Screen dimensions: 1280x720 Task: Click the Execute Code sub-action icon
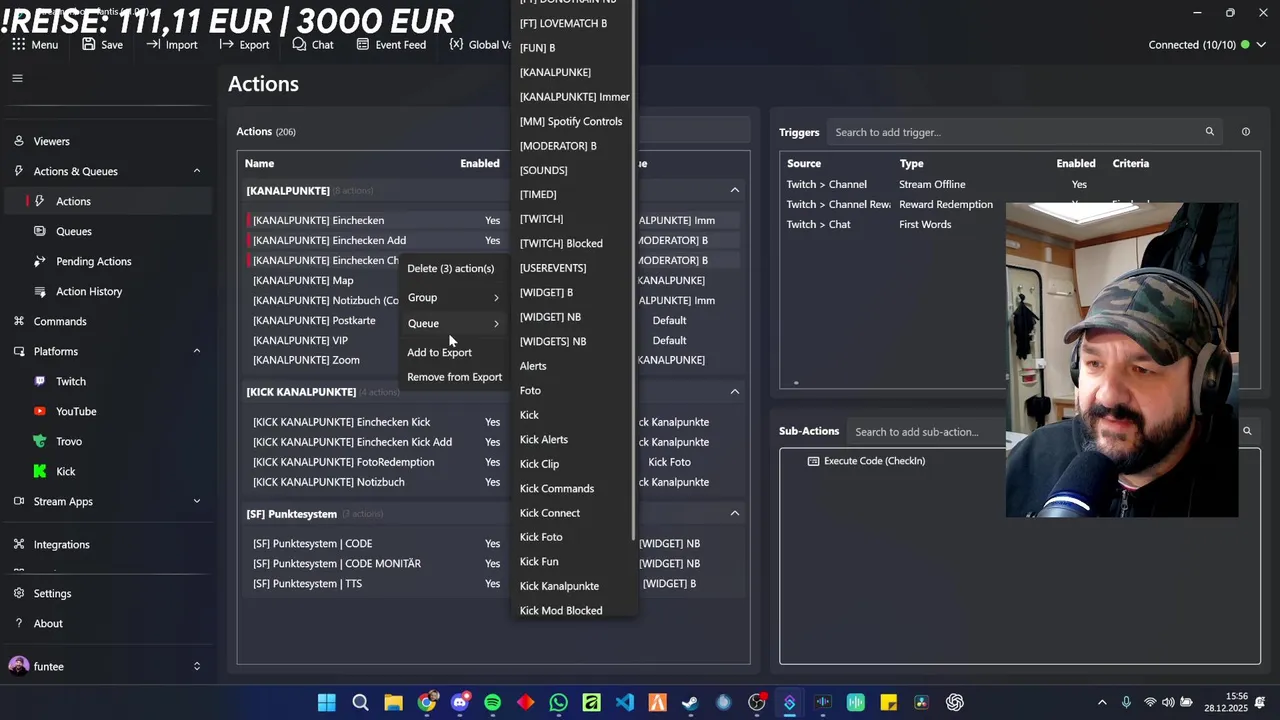[x=813, y=461]
